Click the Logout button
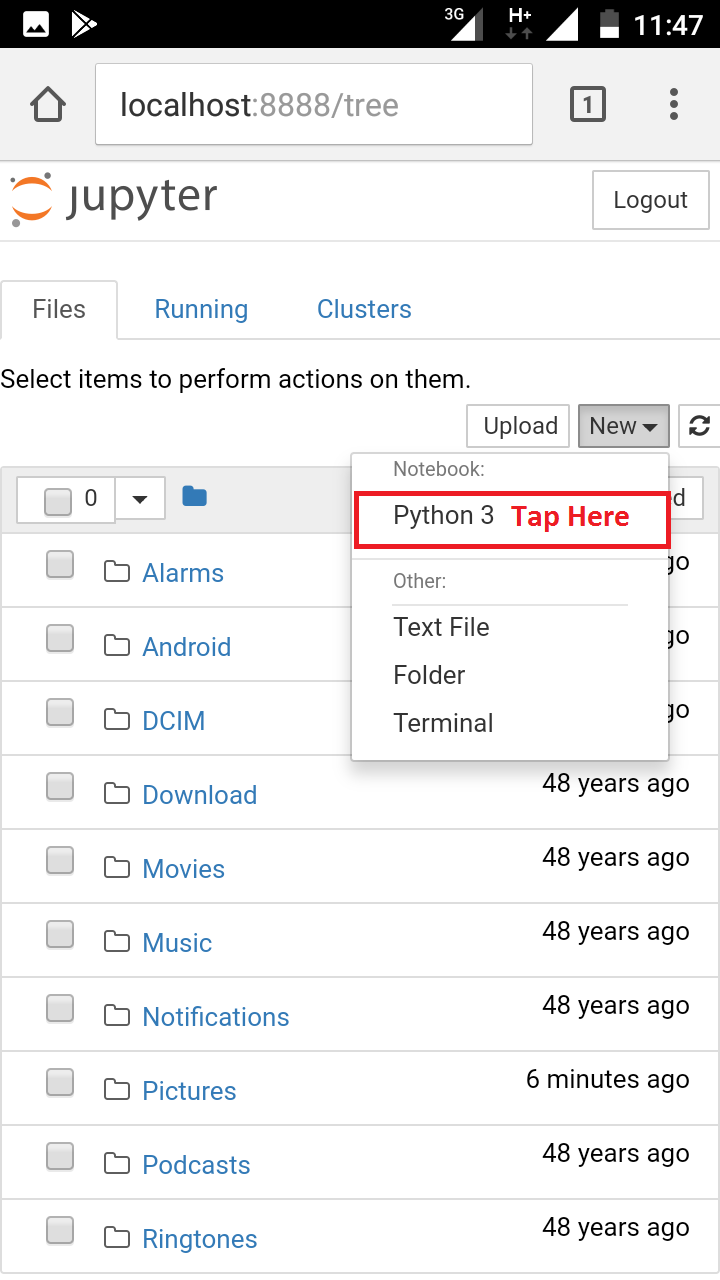Screen dimensions: 720x1280 pos(650,200)
